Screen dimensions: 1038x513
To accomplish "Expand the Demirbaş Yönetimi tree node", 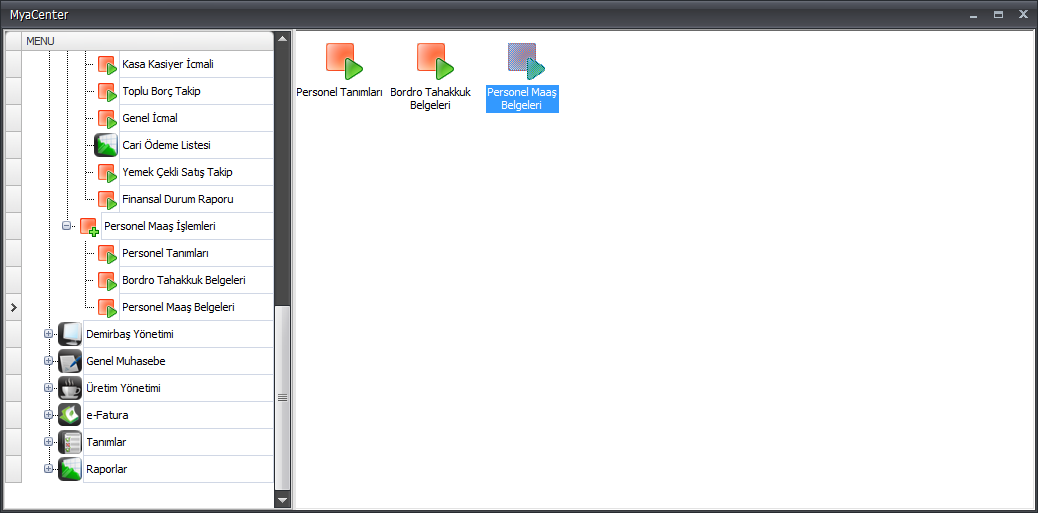I will pos(48,334).
